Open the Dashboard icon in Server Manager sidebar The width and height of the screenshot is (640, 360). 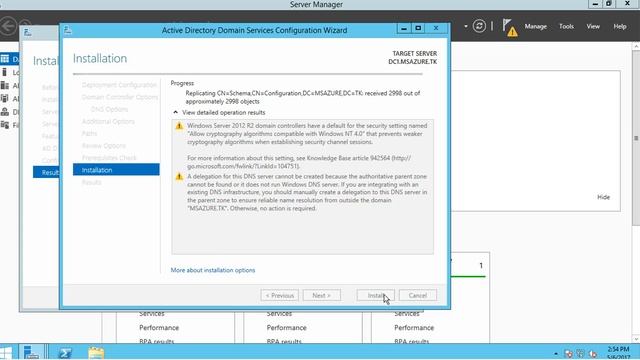tap(4, 59)
